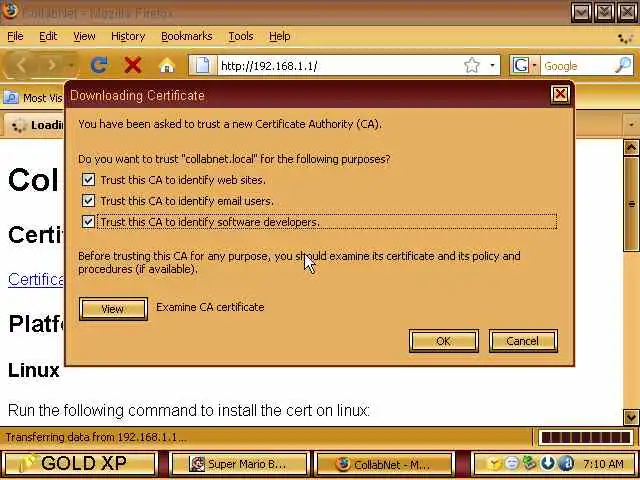
Task: Click the page loading progress bar
Action: click(x=586, y=438)
